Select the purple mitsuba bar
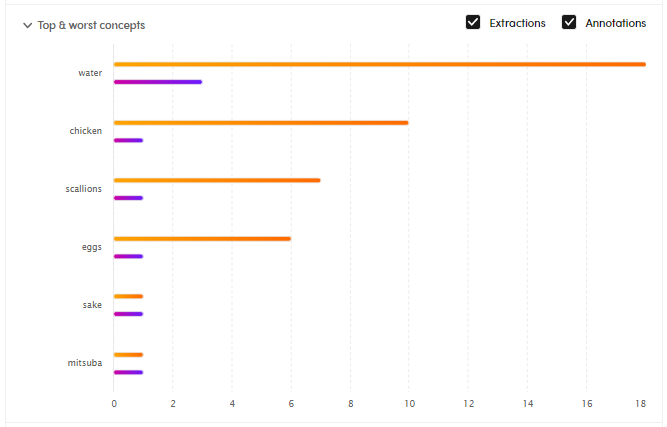 point(128,372)
